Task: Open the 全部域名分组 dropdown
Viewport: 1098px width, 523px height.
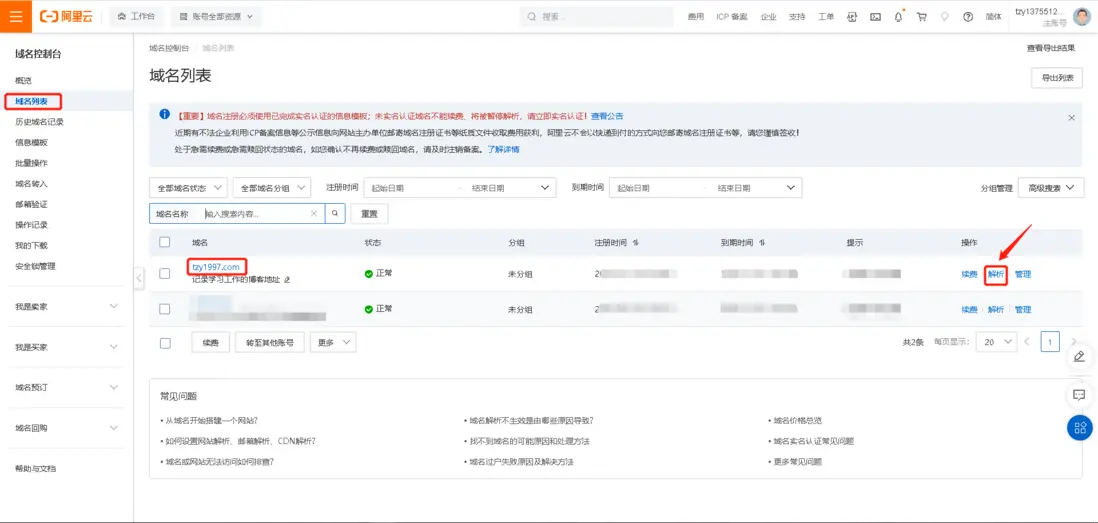Action: click(272, 188)
